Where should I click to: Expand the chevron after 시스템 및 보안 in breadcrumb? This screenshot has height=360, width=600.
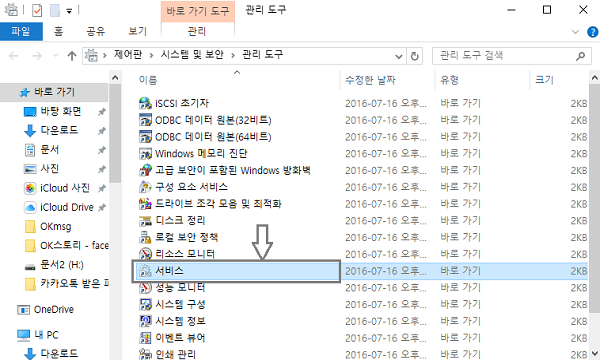point(232,55)
